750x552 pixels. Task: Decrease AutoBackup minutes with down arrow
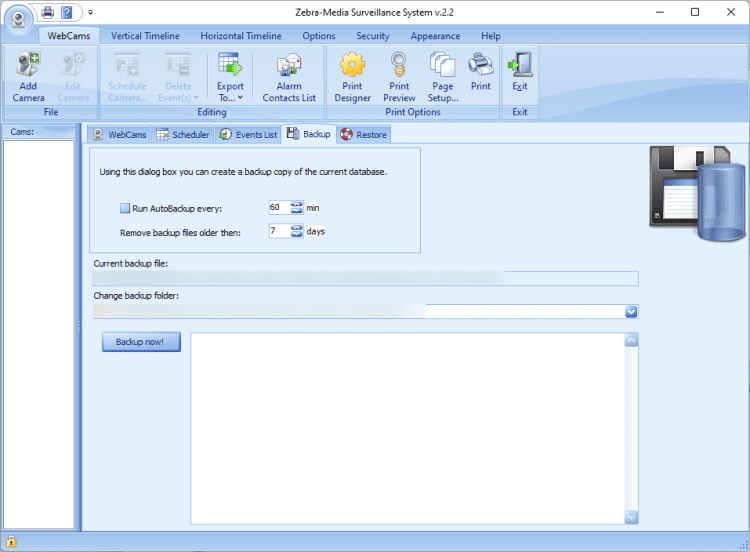tap(297, 210)
